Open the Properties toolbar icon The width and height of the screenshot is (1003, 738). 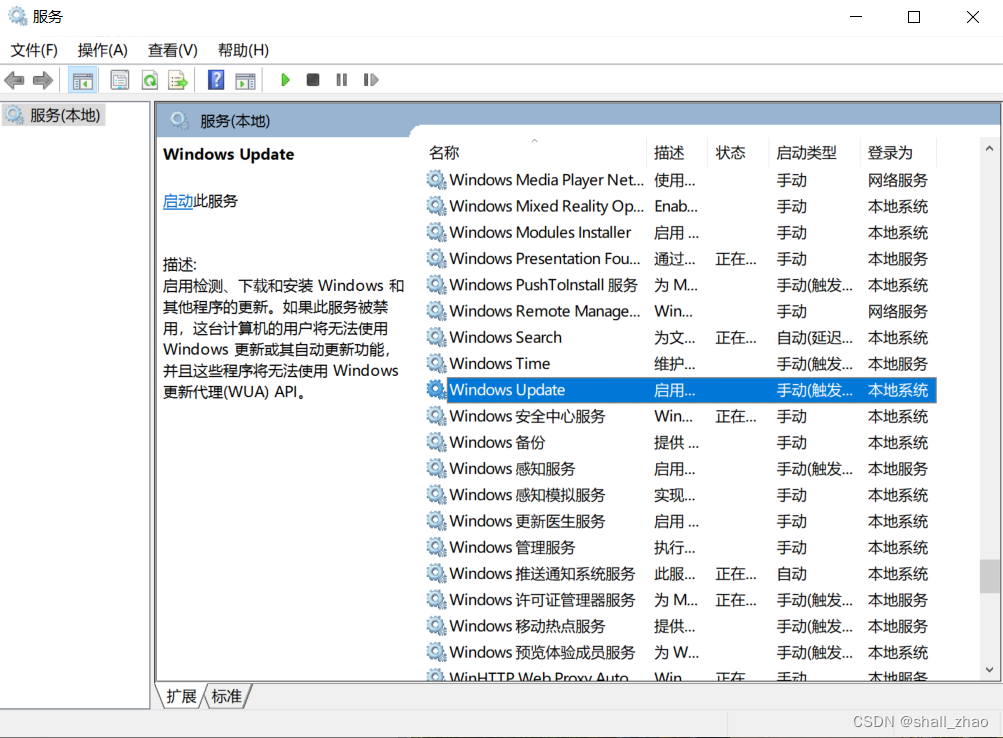[120, 81]
